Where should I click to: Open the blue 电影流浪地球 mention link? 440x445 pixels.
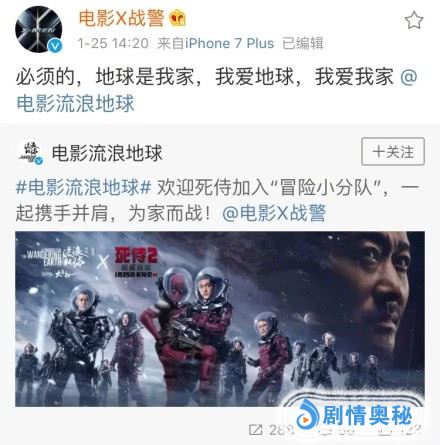(x=75, y=103)
